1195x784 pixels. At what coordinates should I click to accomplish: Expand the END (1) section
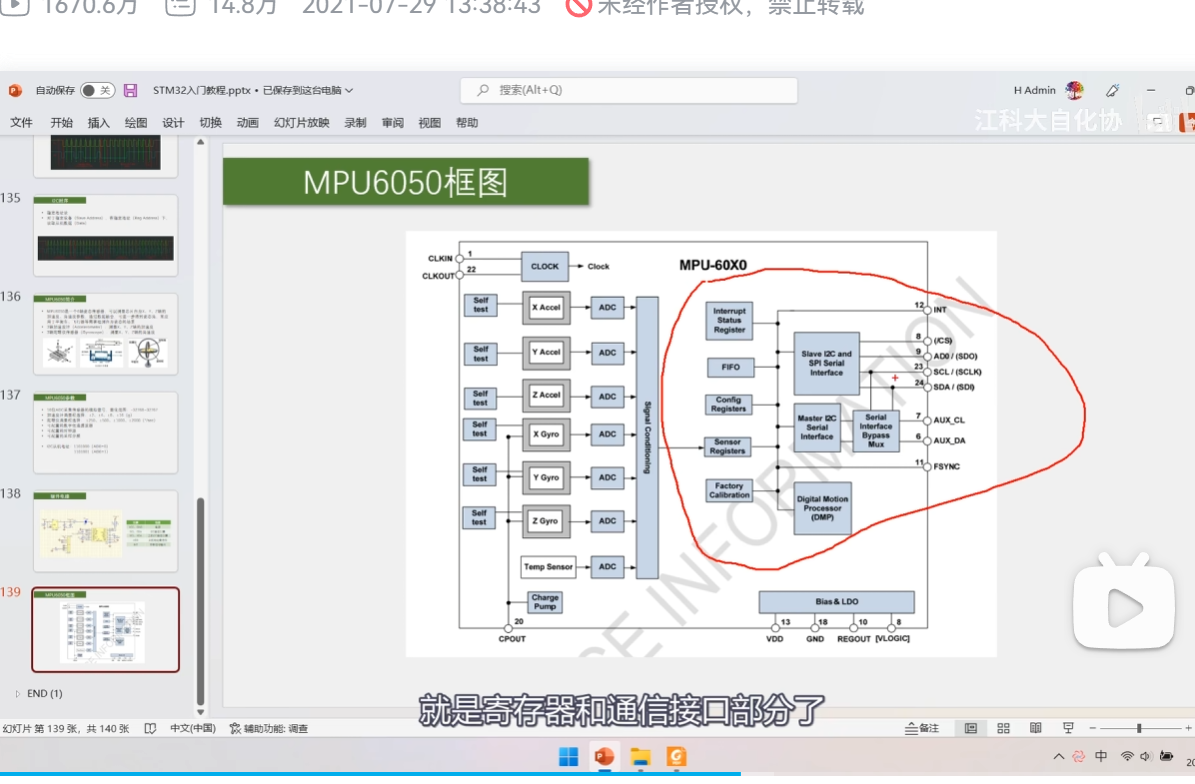click(x=18, y=693)
